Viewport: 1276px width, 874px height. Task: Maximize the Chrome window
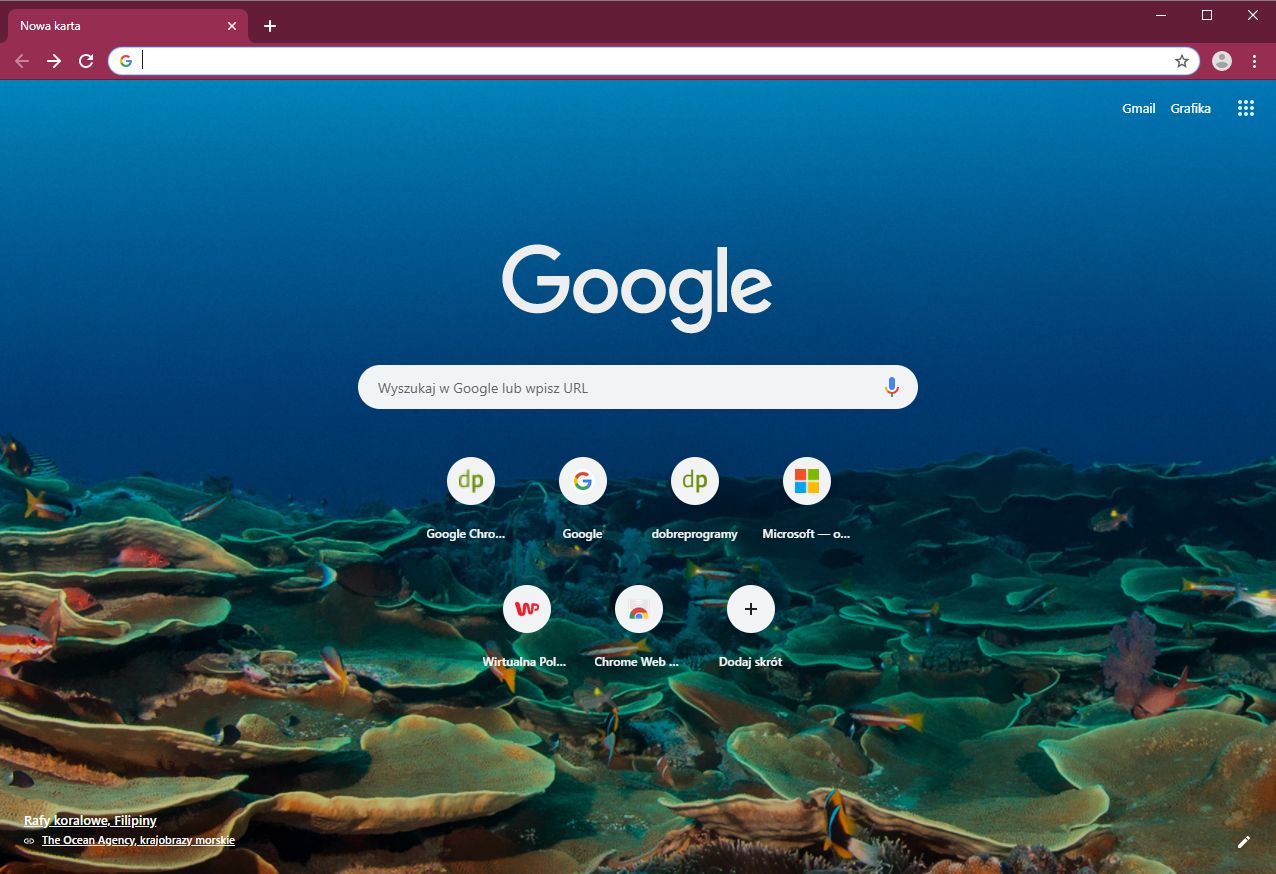(1207, 15)
